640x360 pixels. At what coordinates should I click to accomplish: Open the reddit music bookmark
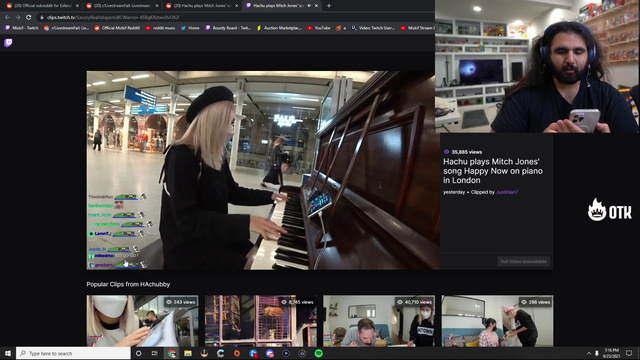pyautogui.click(x=160, y=28)
